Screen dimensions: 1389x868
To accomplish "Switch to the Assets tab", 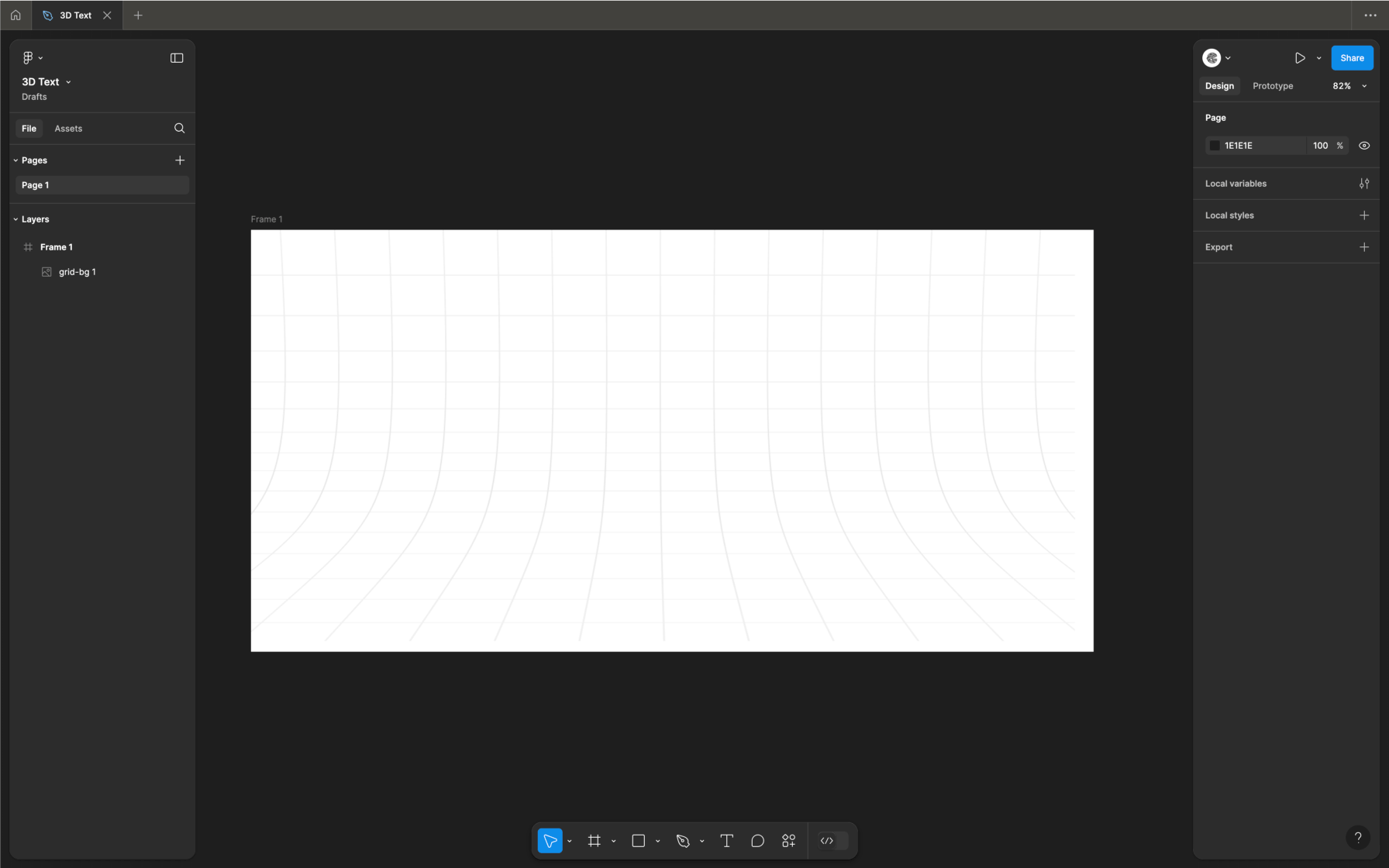I will pyautogui.click(x=68, y=129).
